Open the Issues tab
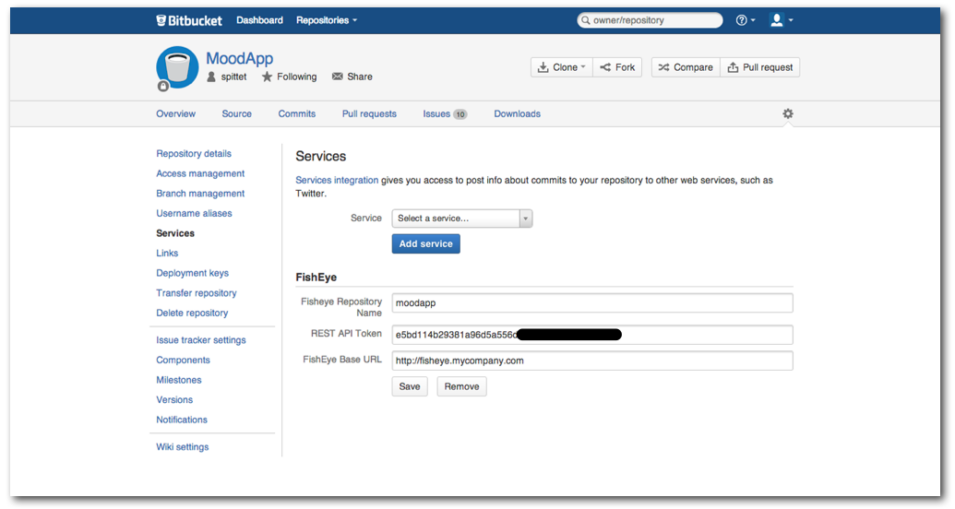 point(445,114)
